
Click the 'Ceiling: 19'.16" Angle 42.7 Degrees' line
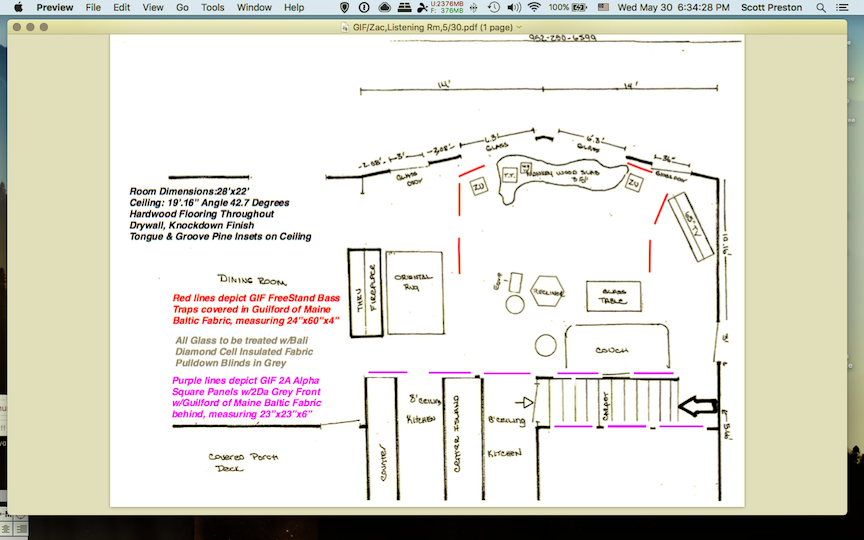(x=209, y=203)
